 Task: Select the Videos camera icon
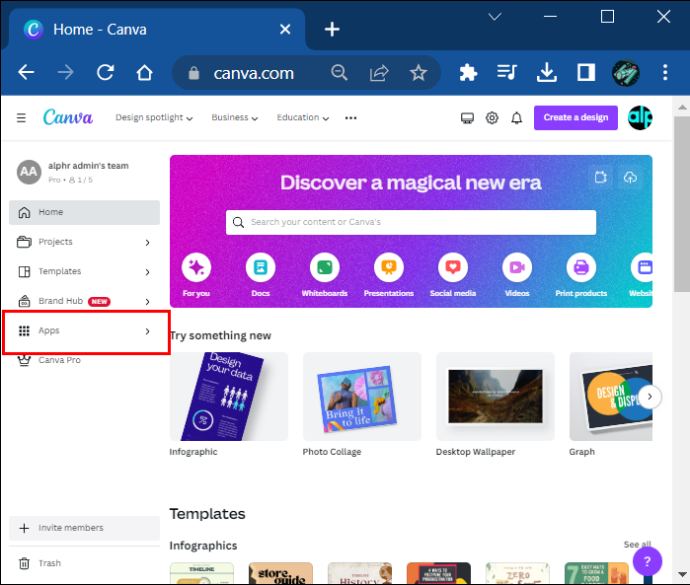(x=517, y=267)
